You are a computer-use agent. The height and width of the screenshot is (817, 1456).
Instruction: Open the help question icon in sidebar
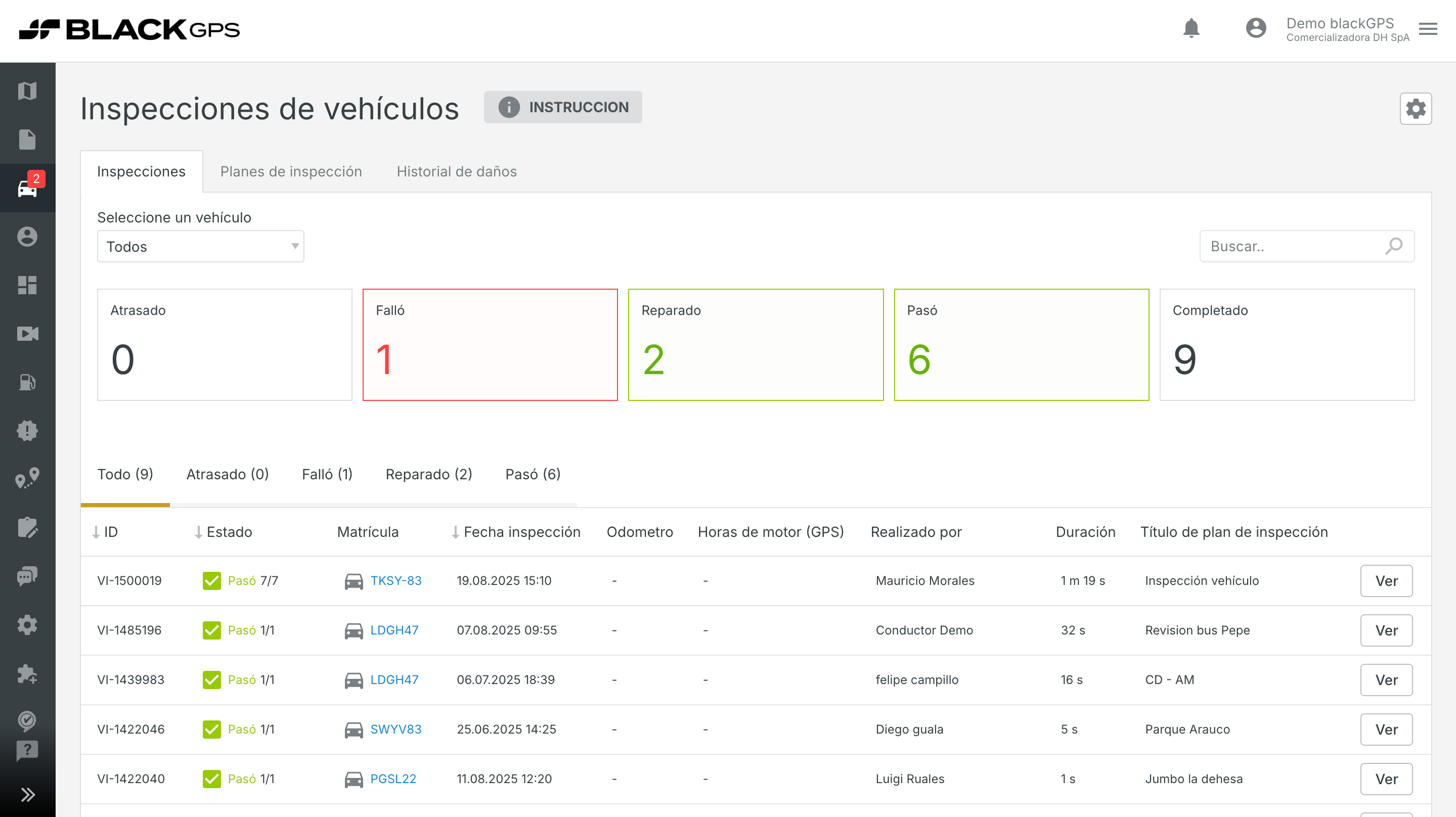pos(27,750)
